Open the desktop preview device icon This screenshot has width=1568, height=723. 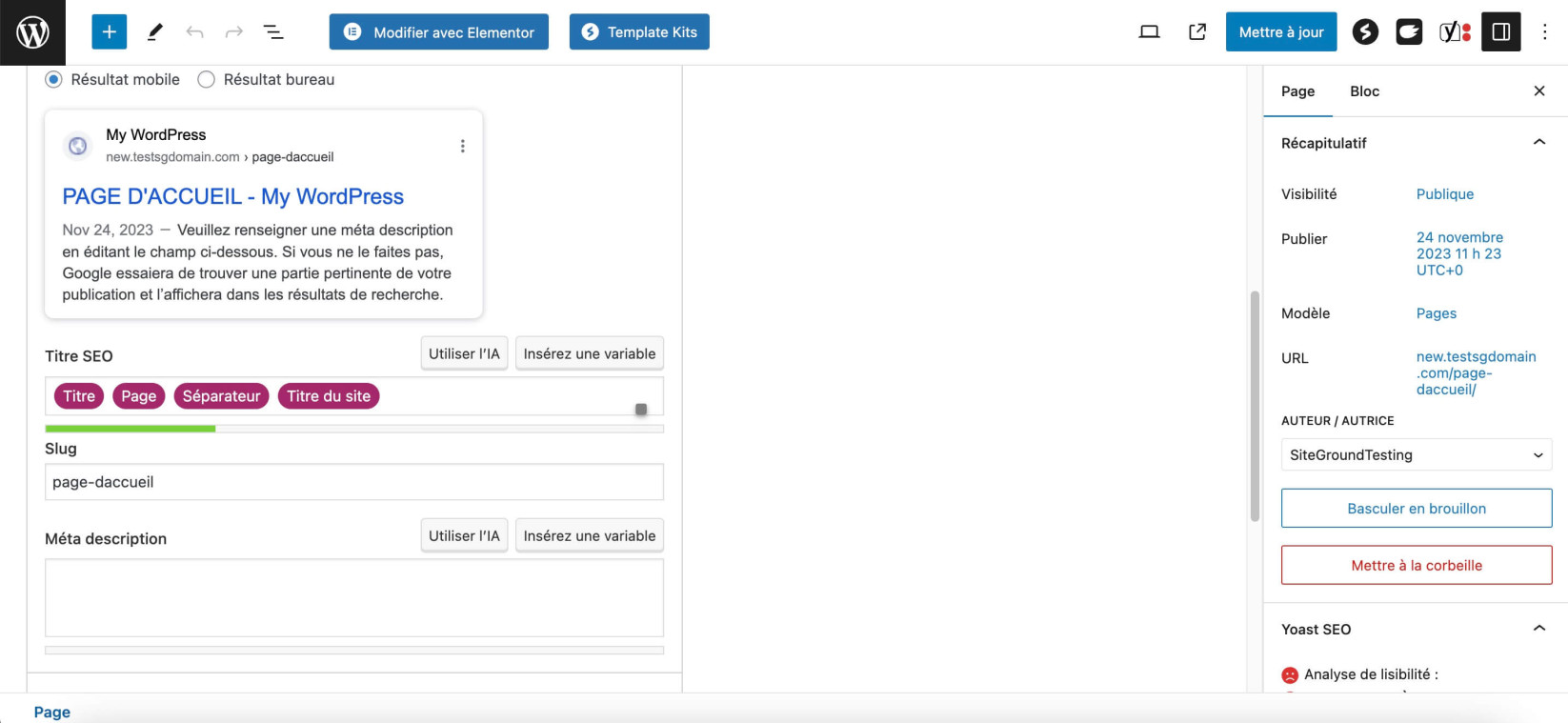1149,32
